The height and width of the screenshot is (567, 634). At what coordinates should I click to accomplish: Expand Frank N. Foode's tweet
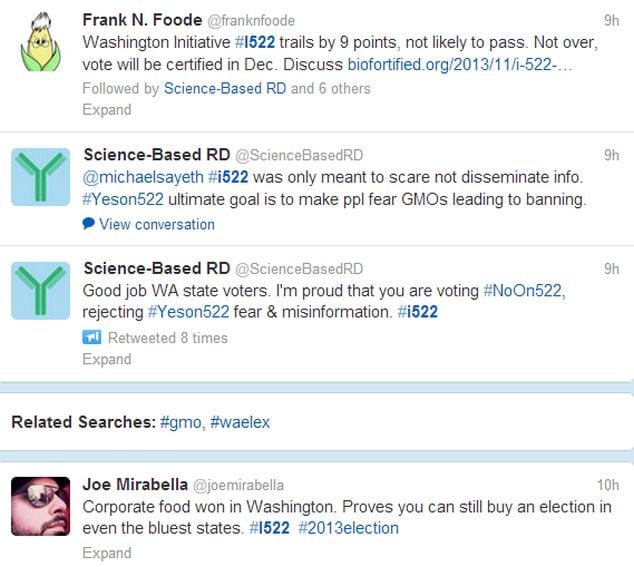(x=106, y=110)
